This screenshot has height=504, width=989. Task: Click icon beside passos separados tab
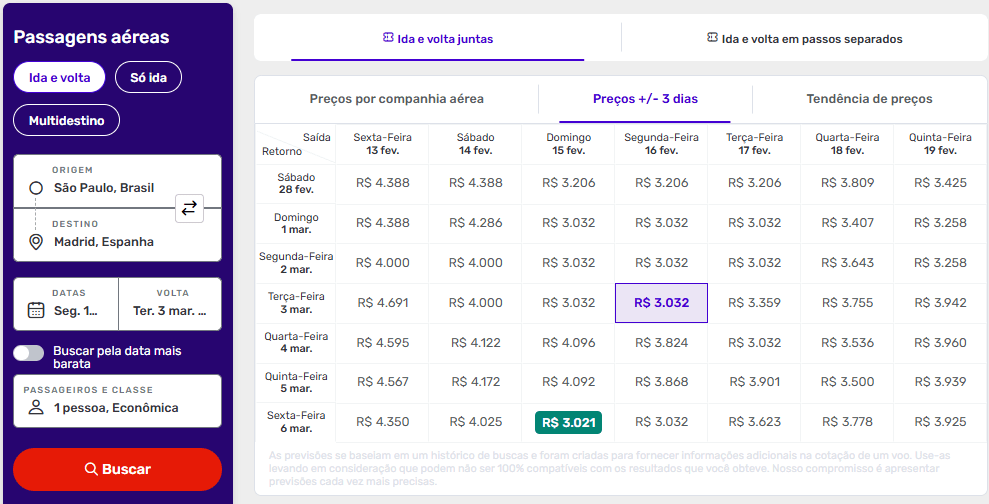712,38
